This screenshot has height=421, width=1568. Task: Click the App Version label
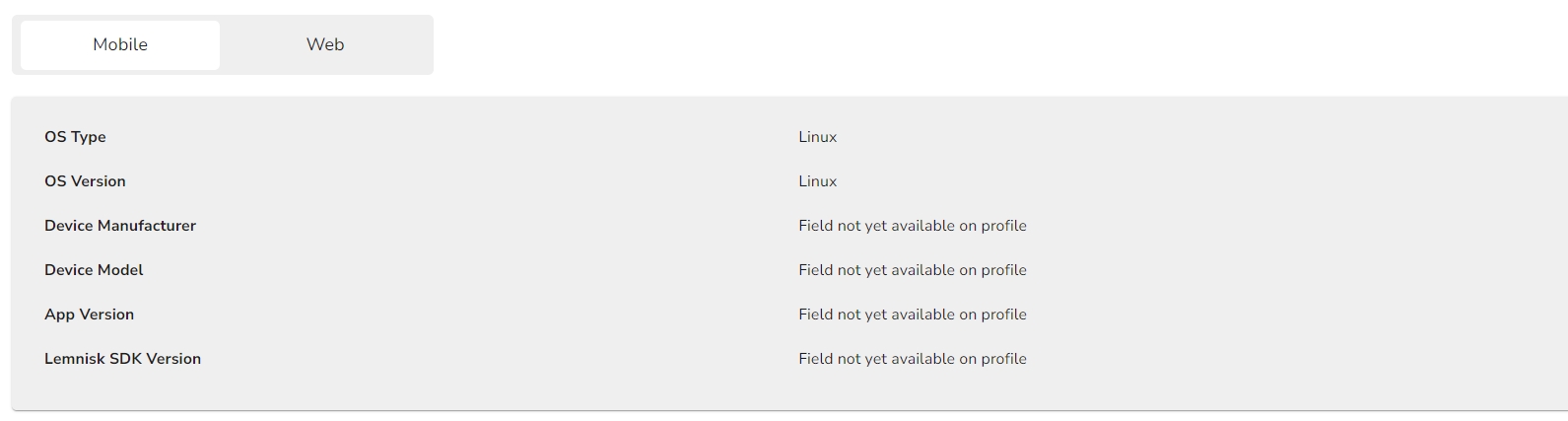coord(89,315)
